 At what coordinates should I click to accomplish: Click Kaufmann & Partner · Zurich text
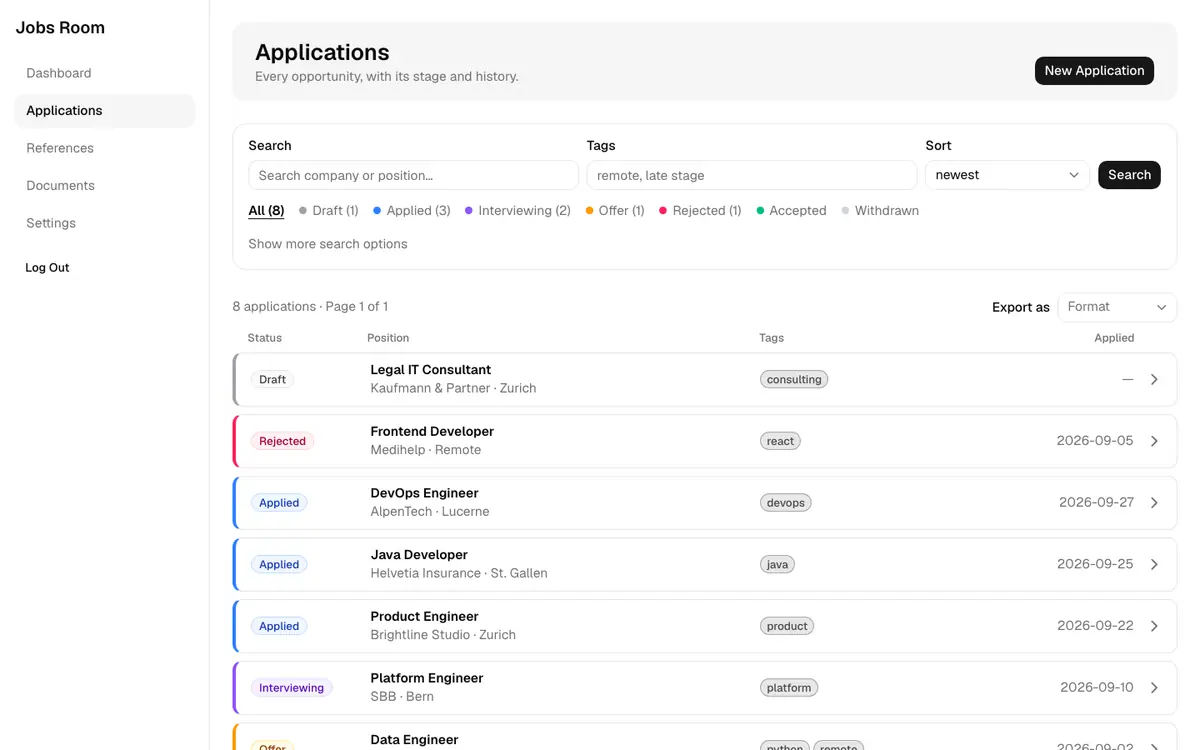click(453, 388)
